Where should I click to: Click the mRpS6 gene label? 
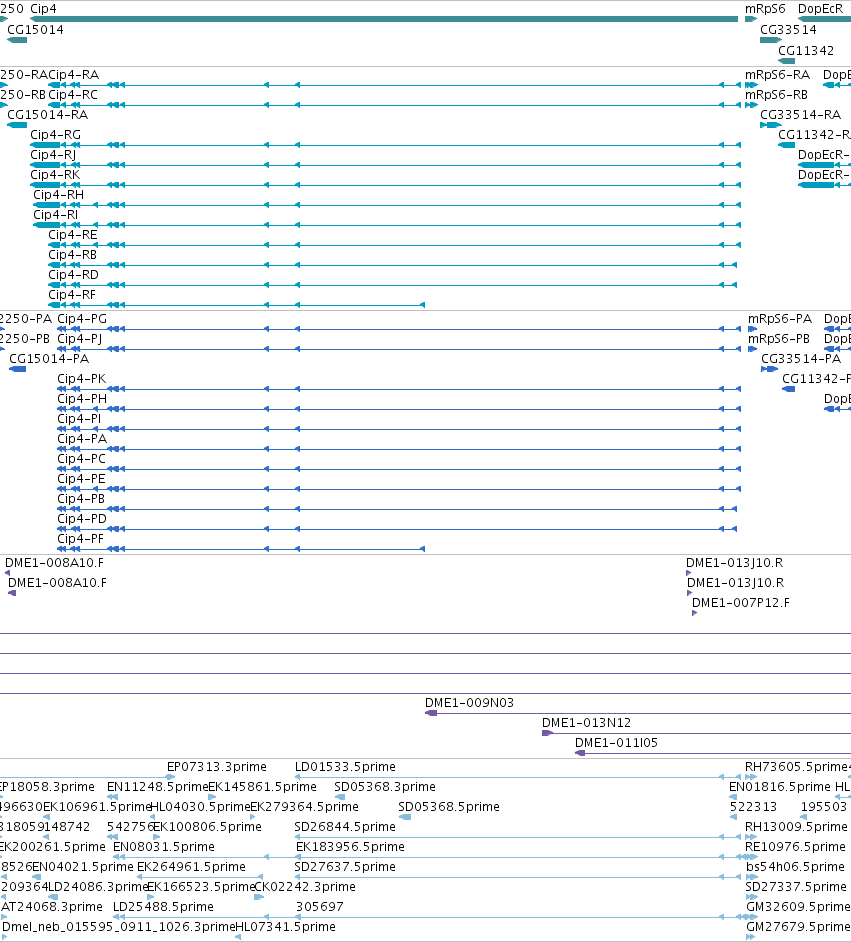[x=765, y=9]
